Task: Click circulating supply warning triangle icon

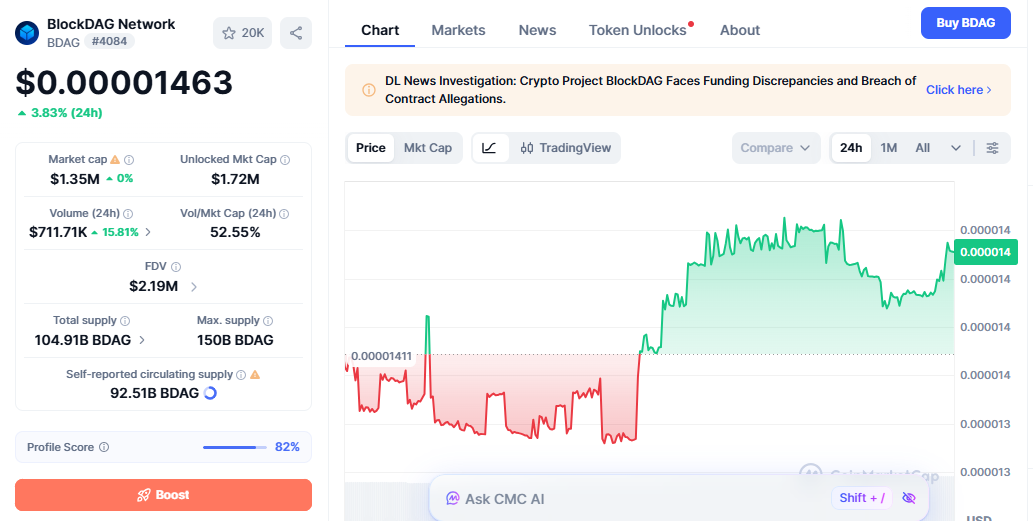Action: tap(255, 374)
